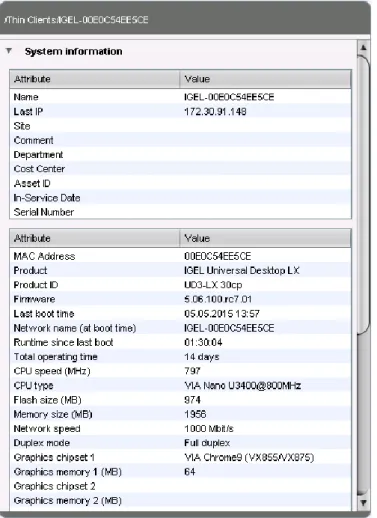Select Graphics memory 2 (MB) label
Image resolution: width=377 pixels, height=518 pixels.
pyautogui.click(x=68, y=500)
